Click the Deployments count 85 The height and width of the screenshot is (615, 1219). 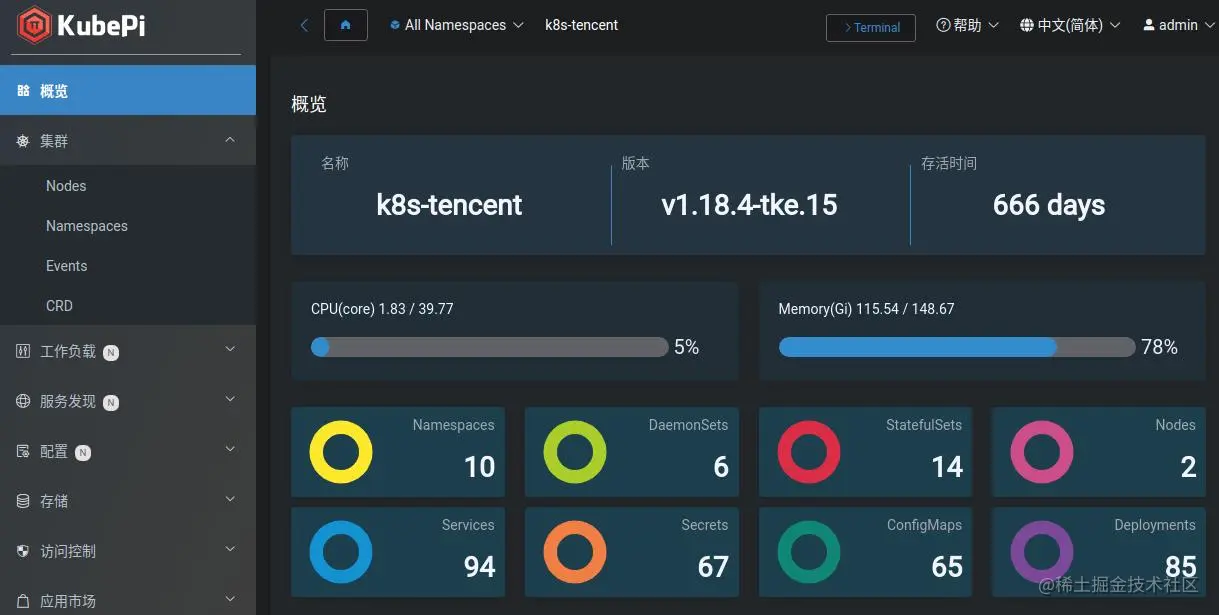[1180, 567]
